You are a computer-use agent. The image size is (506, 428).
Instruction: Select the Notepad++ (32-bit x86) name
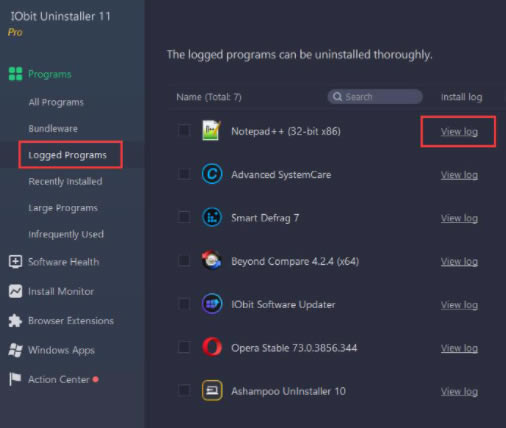coord(286,131)
